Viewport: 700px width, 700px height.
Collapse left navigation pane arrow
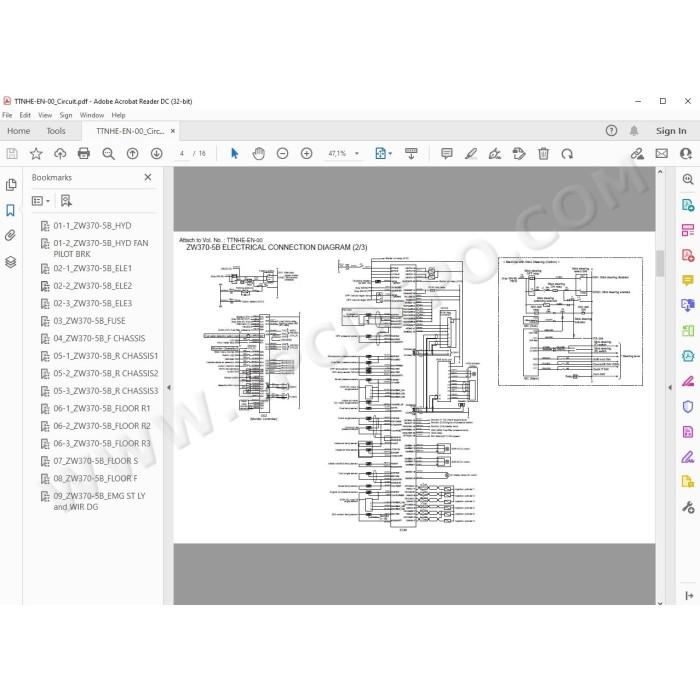(169, 388)
